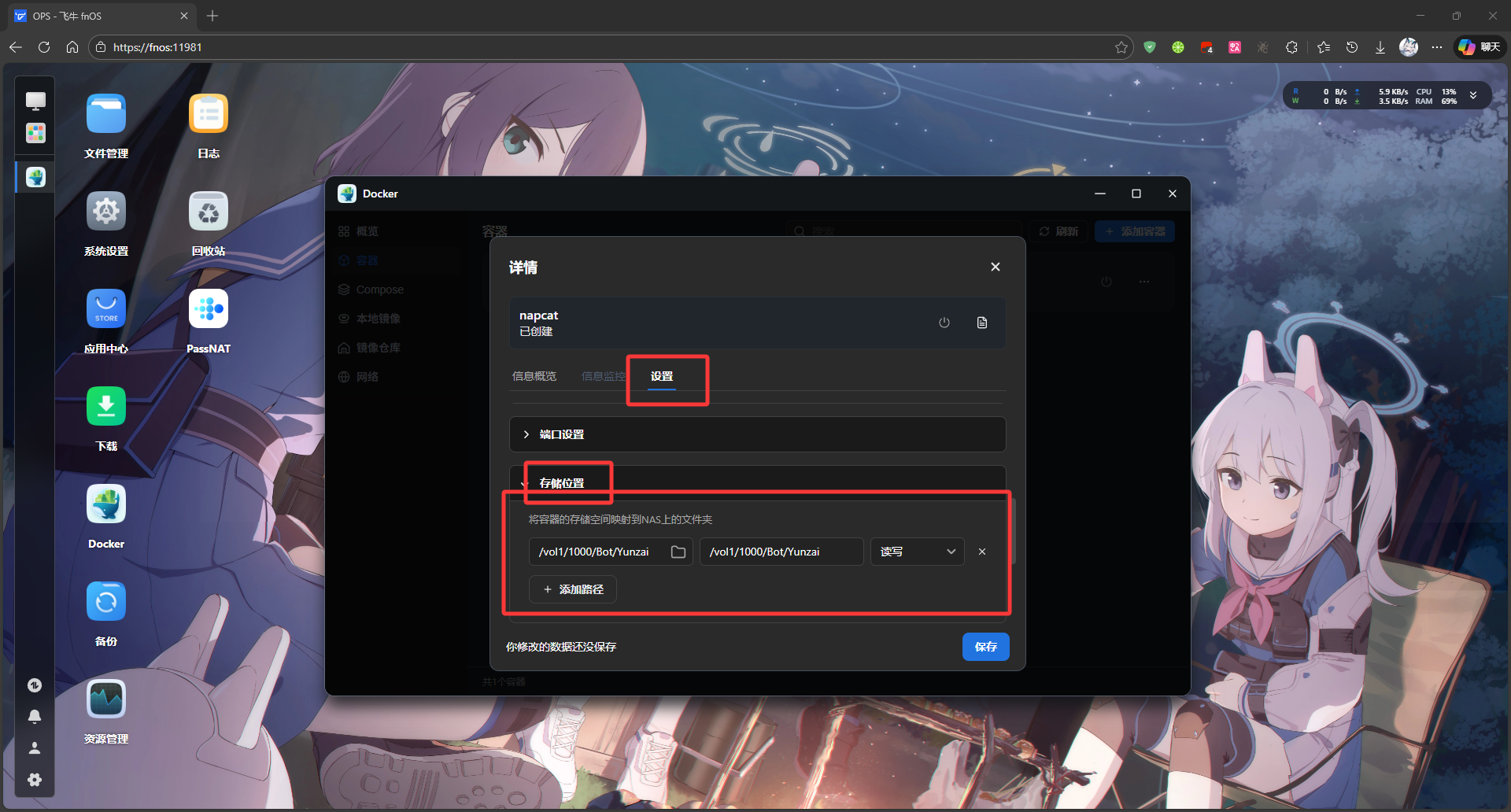The width and height of the screenshot is (1511, 812).
Task: Open the 备份 backup app
Action: (x=106, y=603)
